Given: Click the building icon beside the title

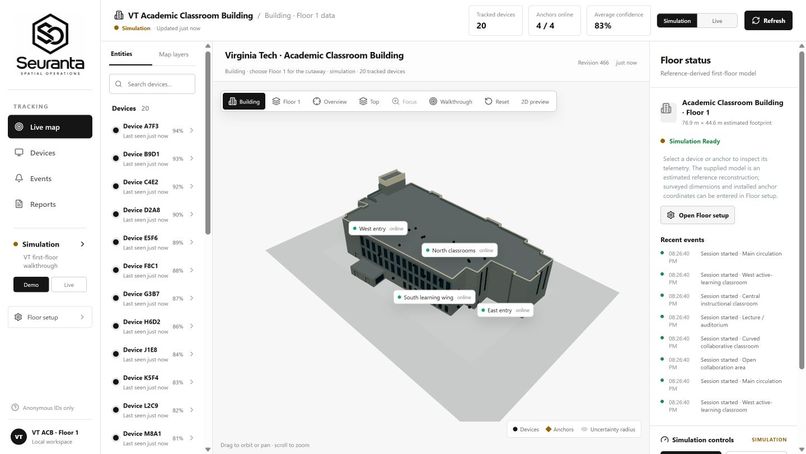Looking at the screenshot, I should point(119,15).
